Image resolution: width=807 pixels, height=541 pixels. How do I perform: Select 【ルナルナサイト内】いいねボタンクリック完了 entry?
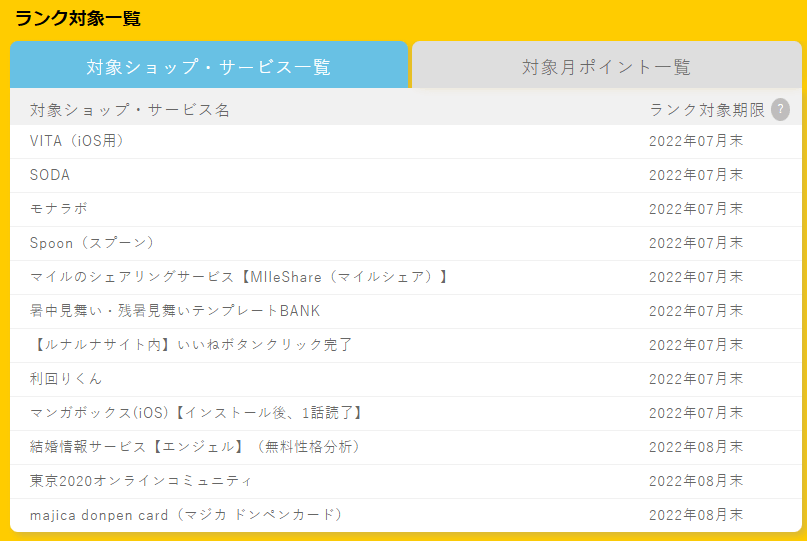[191, 345]
